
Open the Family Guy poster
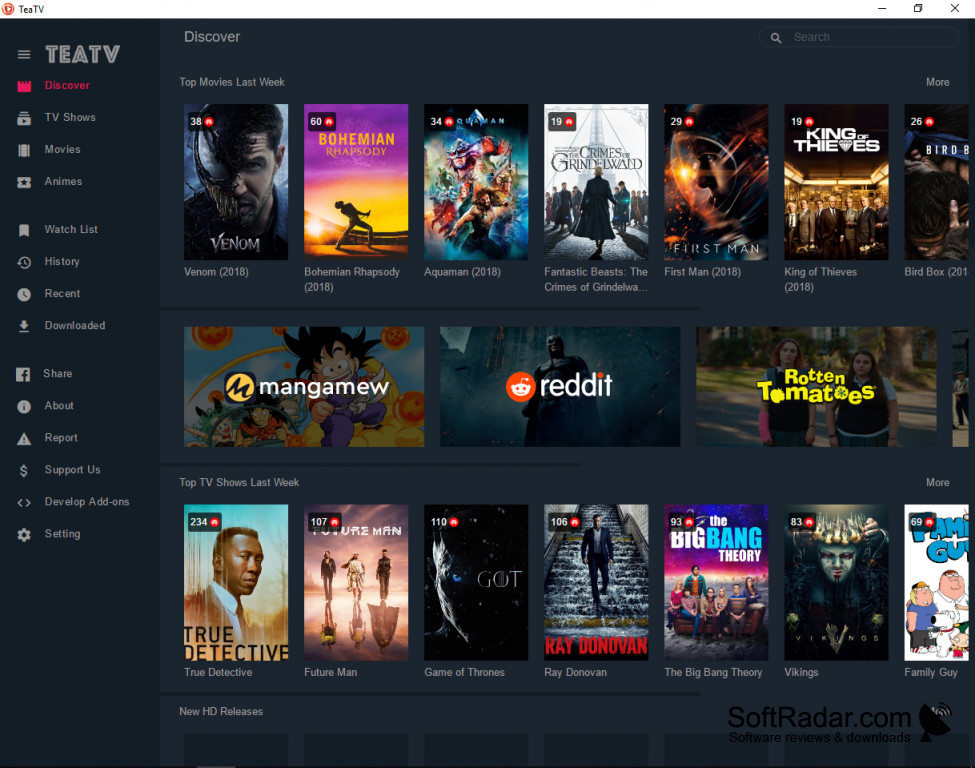coord(936,582)
